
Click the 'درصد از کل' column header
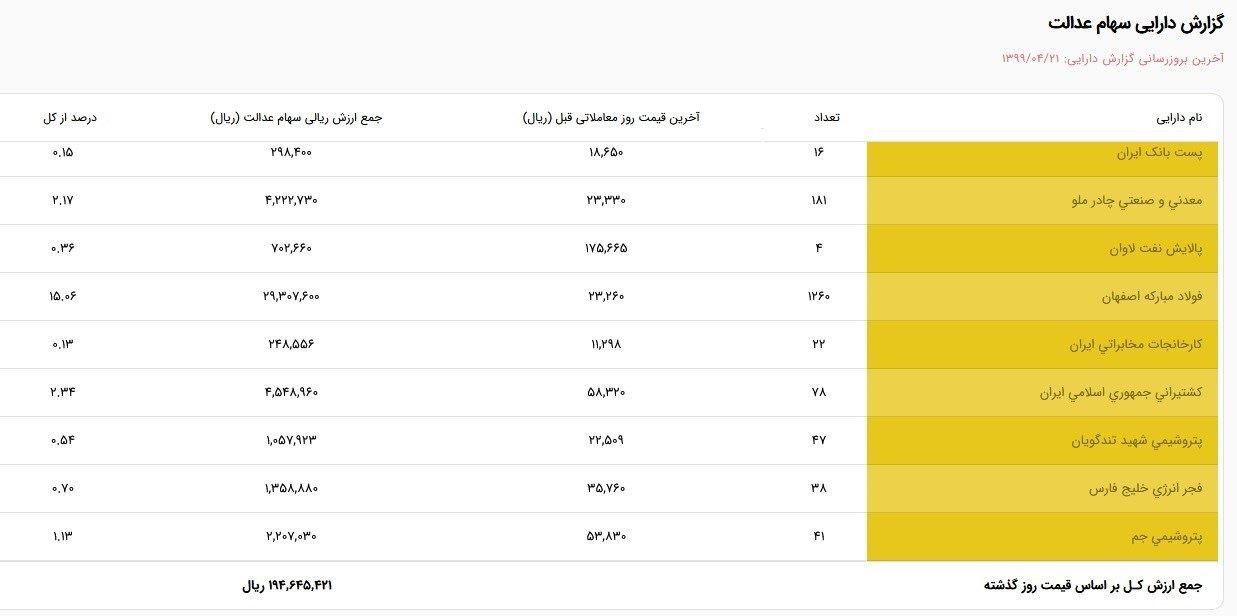point(70,118)
